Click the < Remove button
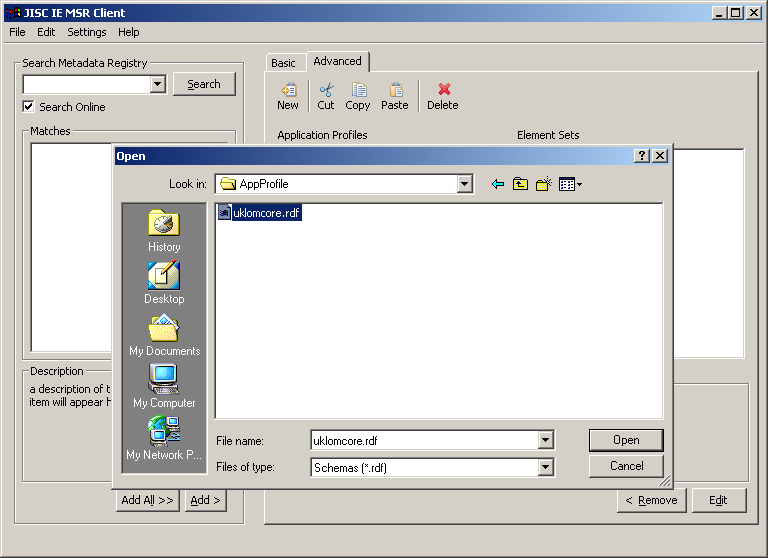Viewport: 768px width, 558px height. coord(651,500)
